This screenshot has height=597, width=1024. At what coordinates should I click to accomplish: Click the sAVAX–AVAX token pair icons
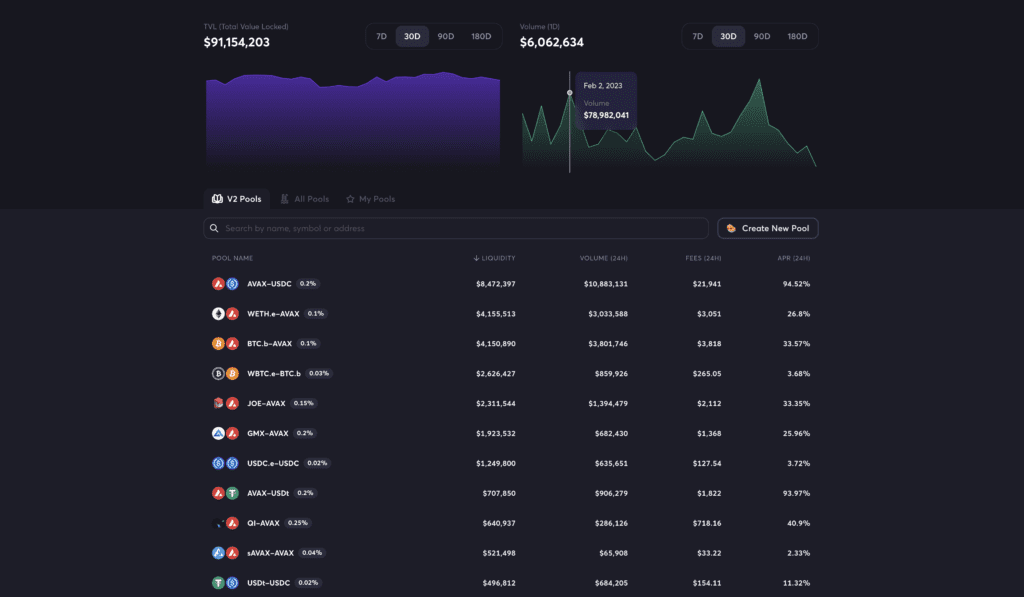tap(225, 553)
